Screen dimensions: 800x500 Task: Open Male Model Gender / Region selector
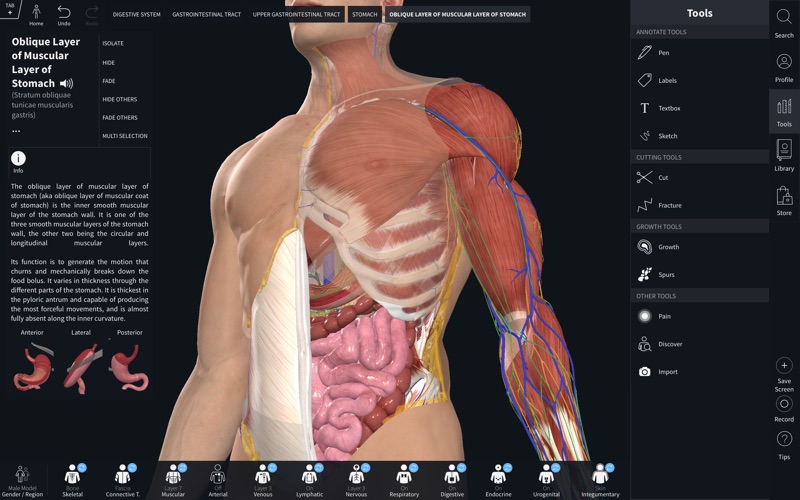22,481
